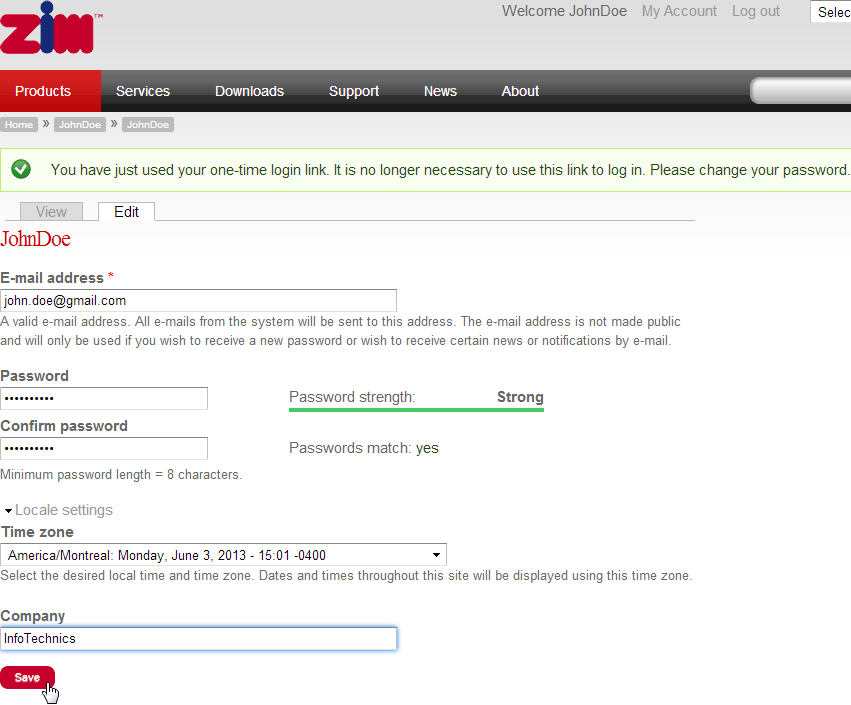The image size is (851, 705).
Task: Click the Company input field
Action: point(198,638)
